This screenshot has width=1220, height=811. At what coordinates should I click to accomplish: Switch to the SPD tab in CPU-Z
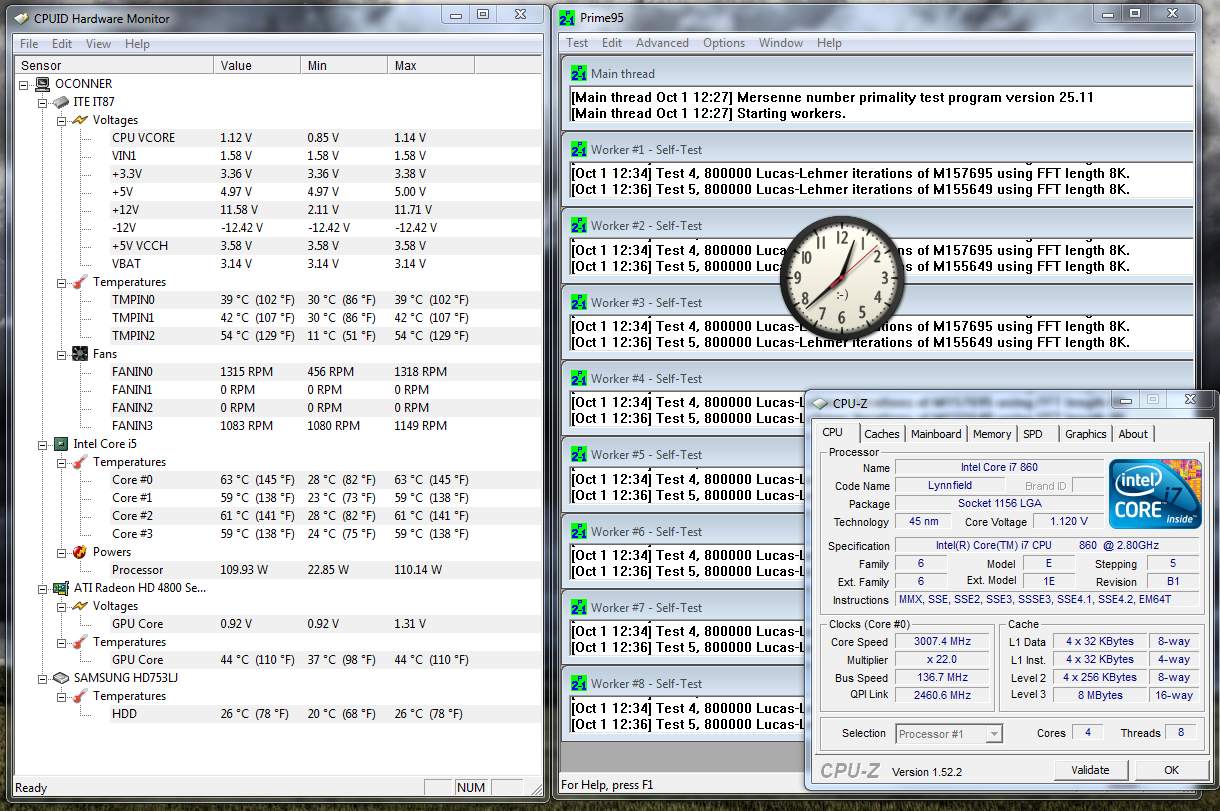coord(1033,434)
